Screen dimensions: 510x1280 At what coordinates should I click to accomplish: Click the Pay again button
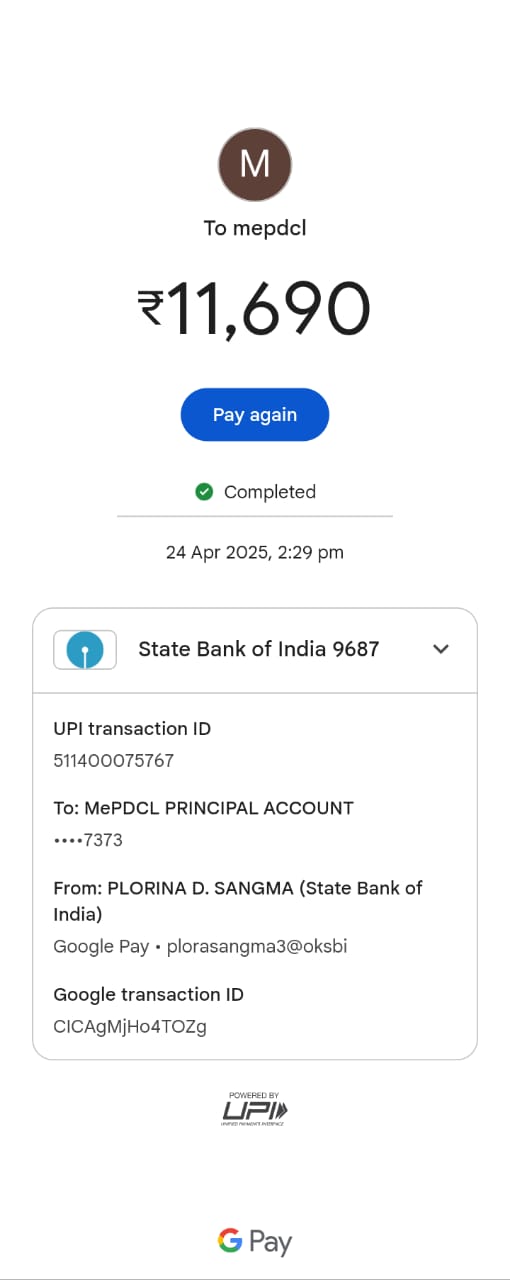click(x=255, y=414)
